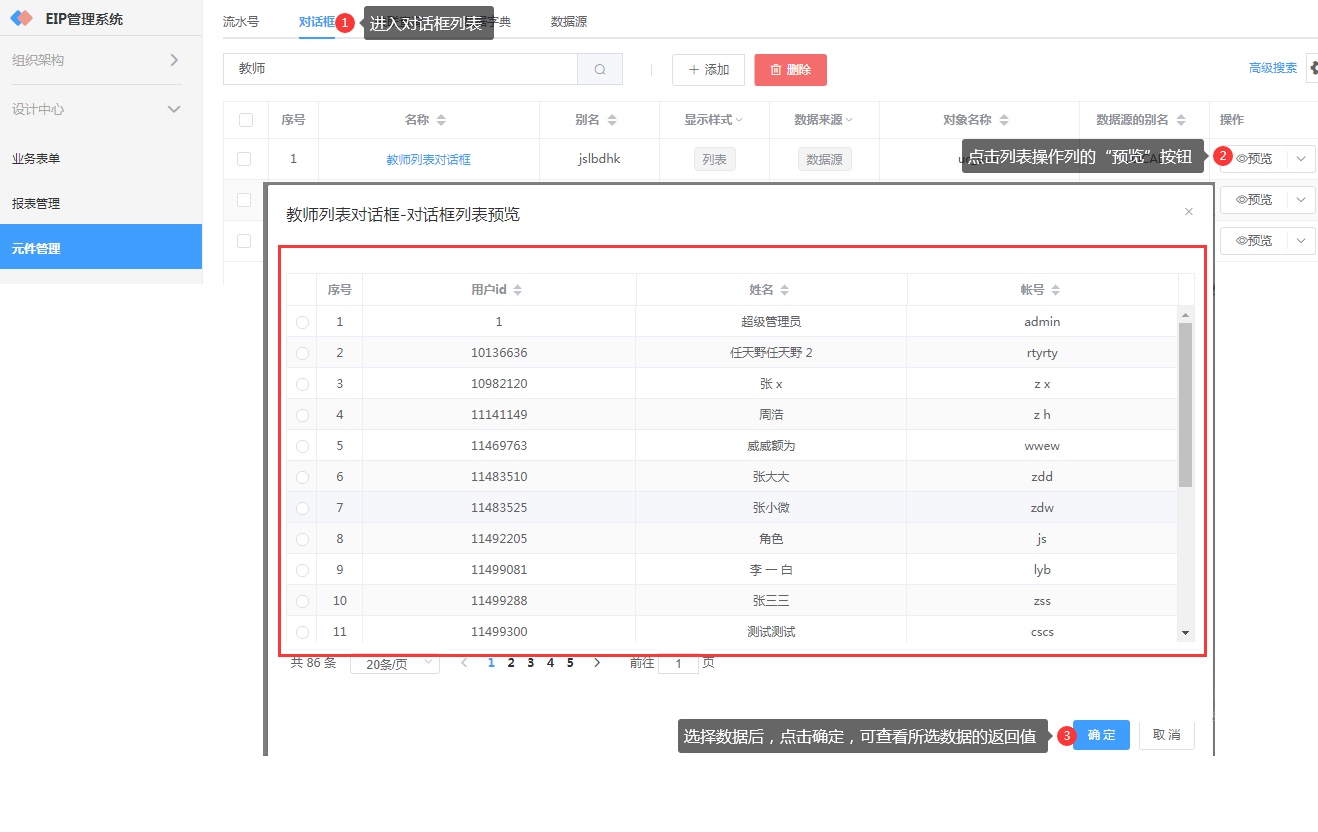Click sort icon on 用户id column
This screenshot has width=1318, height=832.
(517, 290)
